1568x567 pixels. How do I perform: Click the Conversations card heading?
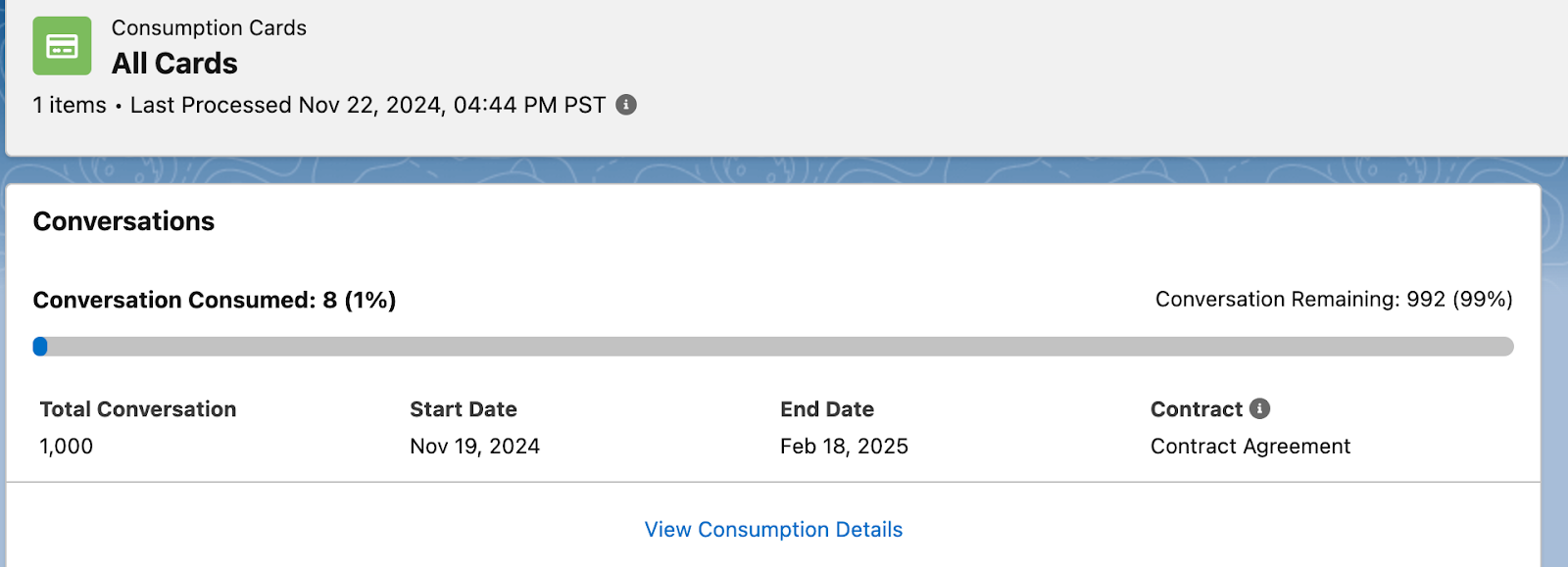coord(123,221)
